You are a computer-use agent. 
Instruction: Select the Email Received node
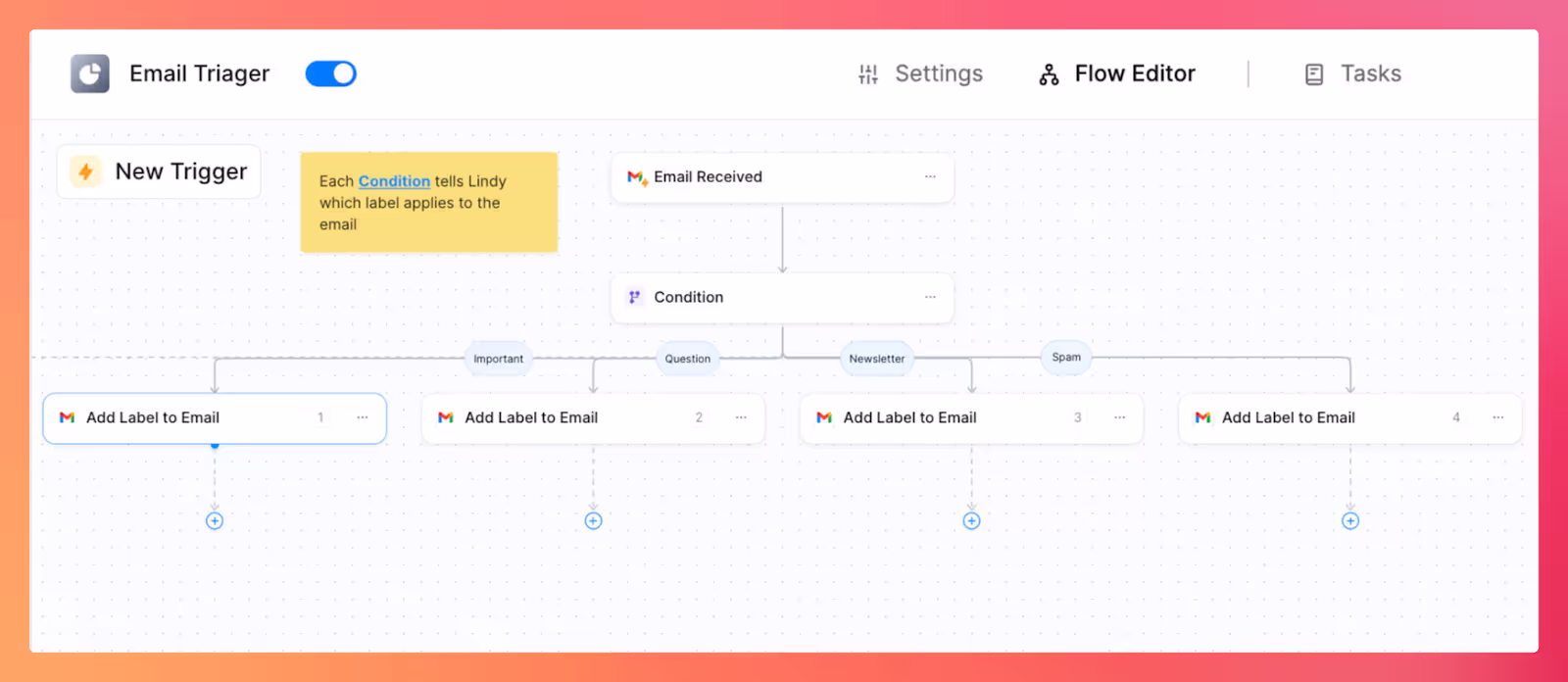782,177
